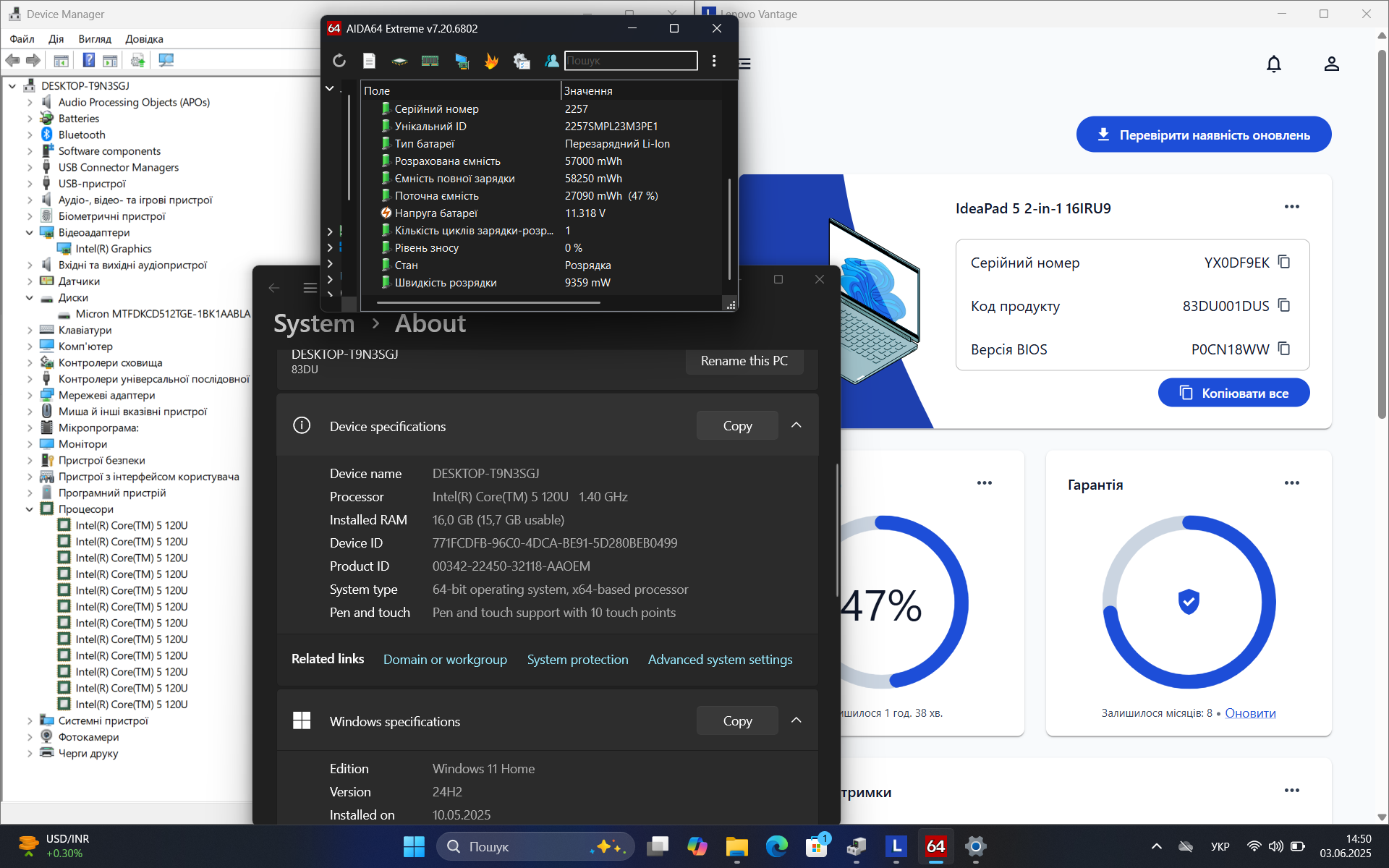Expand the Монітори tree node
Screen dimensions: 1389x868
30,444
